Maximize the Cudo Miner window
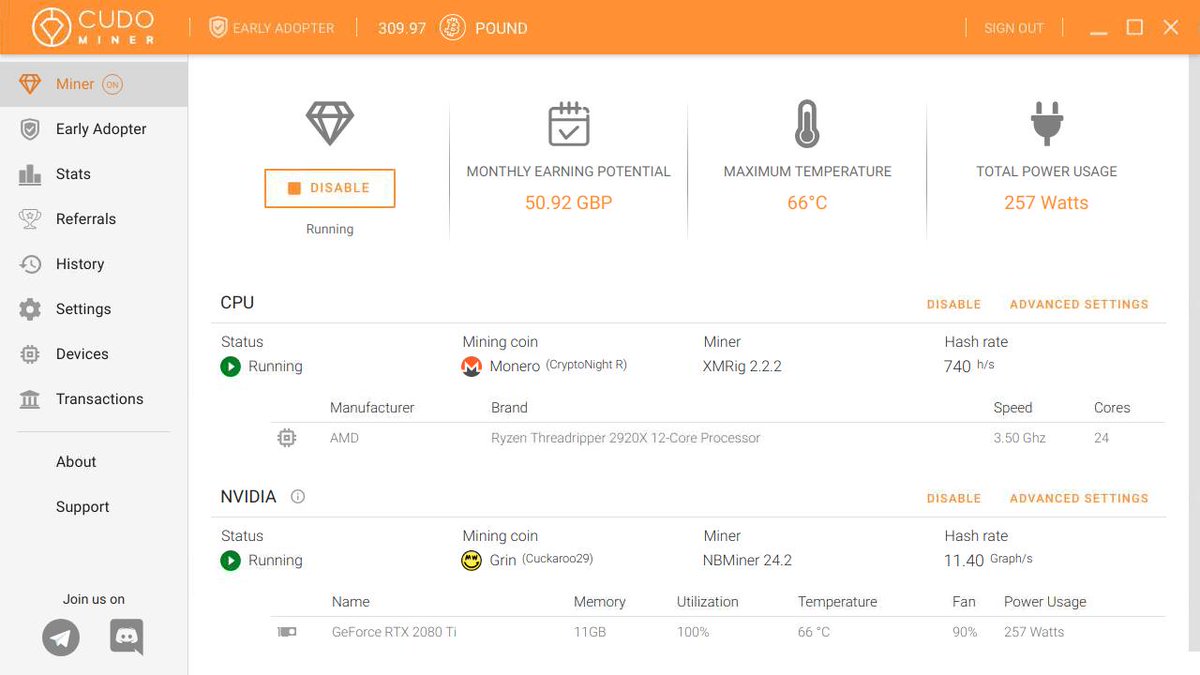Image resolution: width=1200 pixels, height=675 pixels. pyautogui.click(x=1135, y=28)
